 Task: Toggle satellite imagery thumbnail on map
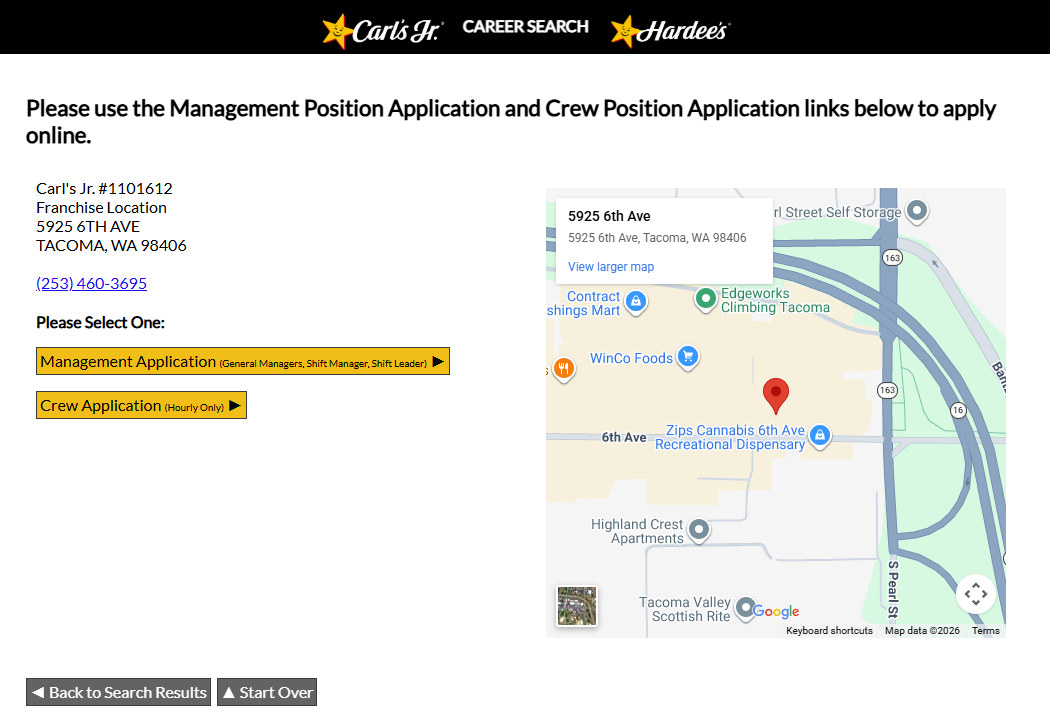coord(577,606)
